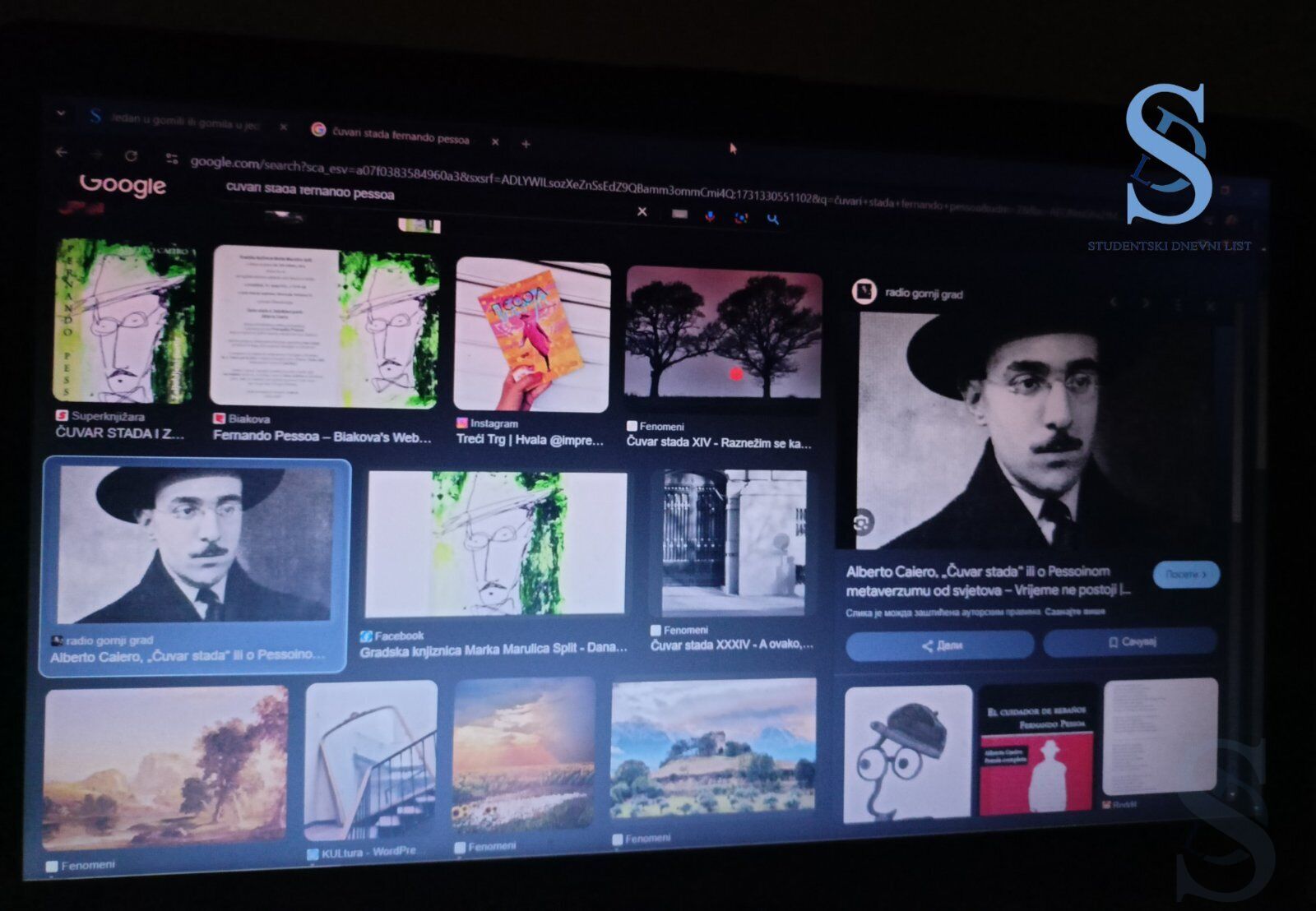Viewport: 1316px width, 911px height.
Task: Start voice search with microphone icon
Action: [x=710, y=216]
